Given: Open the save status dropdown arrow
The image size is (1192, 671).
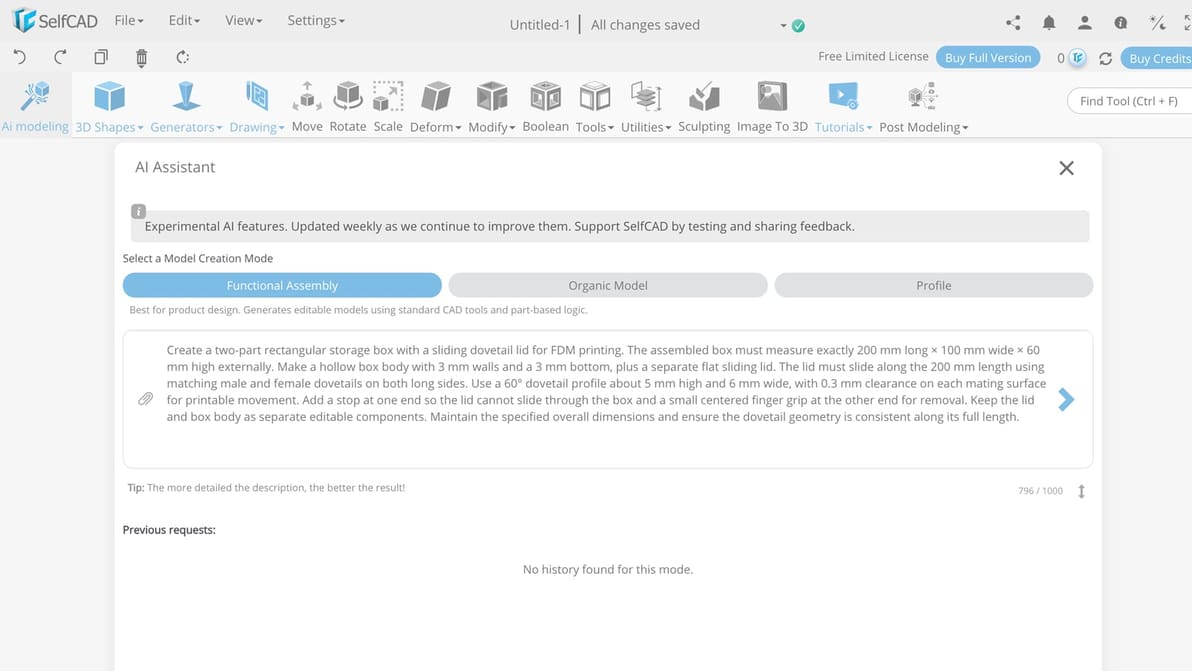Looking at the screenshot, I should coord(783,26).
